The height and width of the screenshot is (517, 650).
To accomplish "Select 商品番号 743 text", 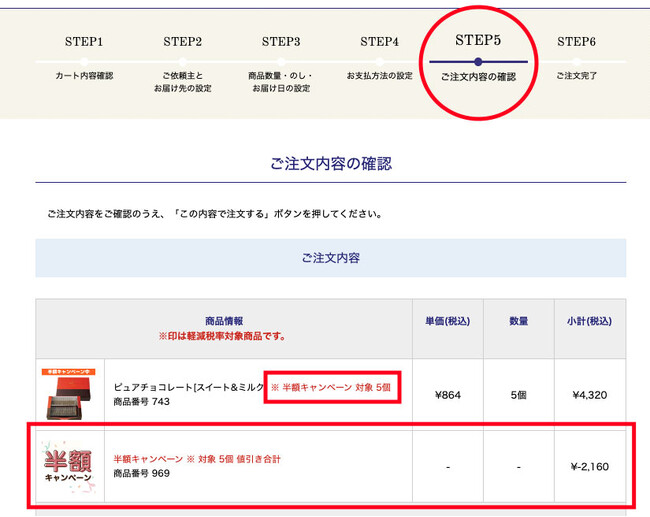I will click(141, 402).
